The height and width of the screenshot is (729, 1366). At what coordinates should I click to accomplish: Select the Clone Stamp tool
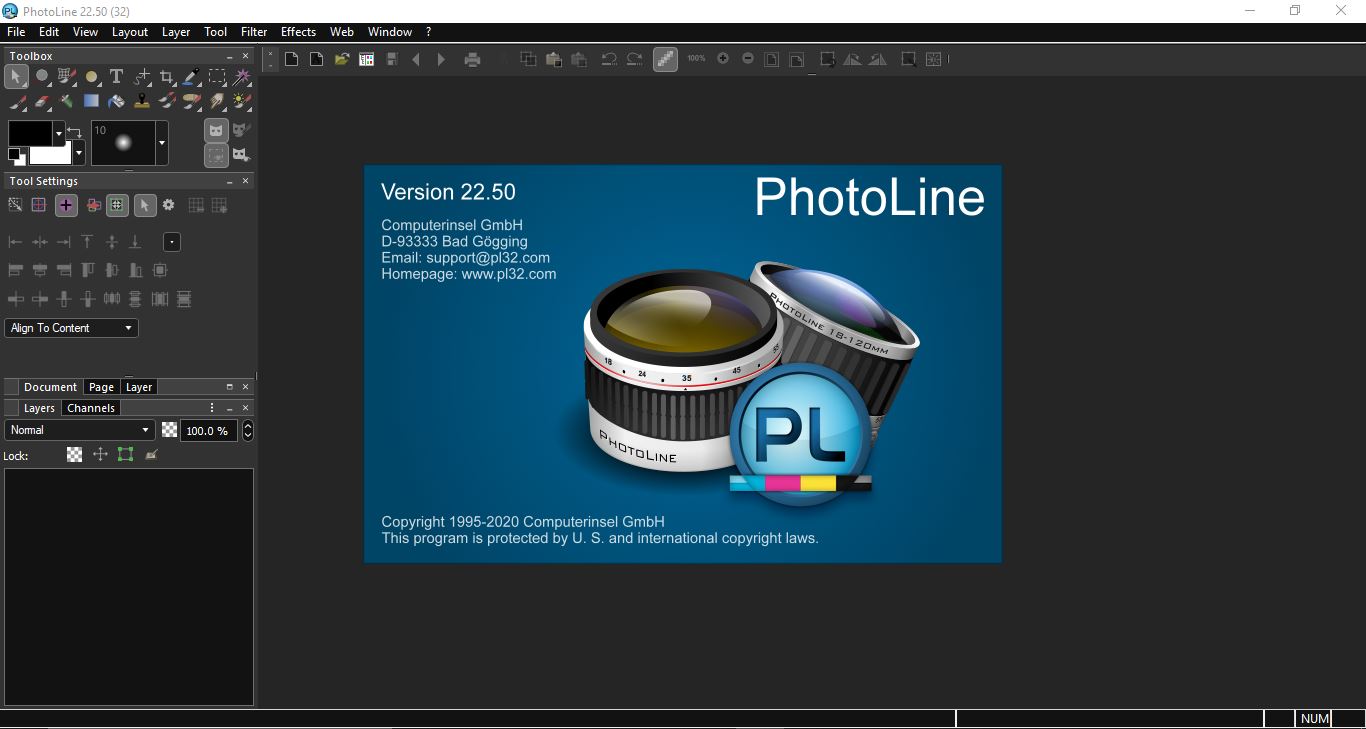point(142,101)
